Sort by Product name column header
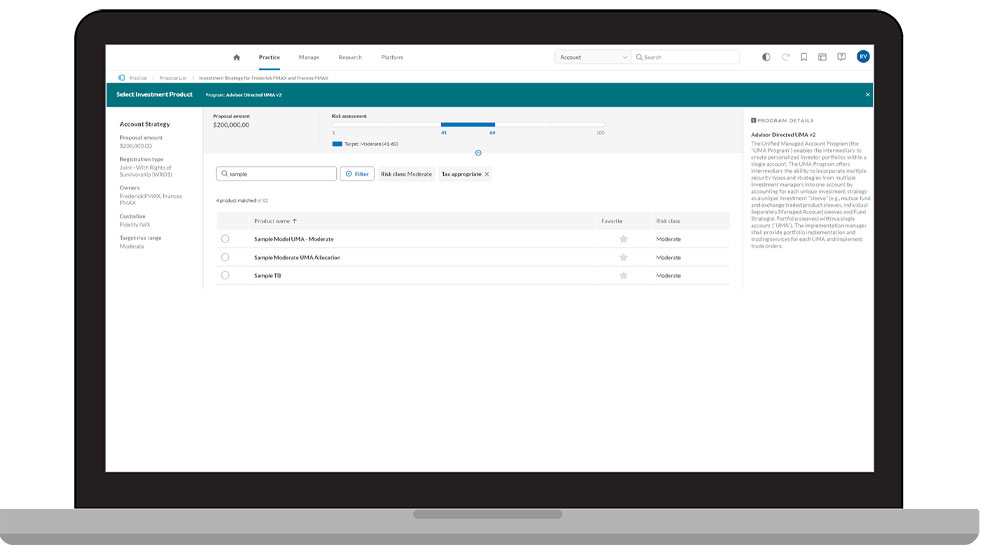This screenshot has width=981, height=545. click(x=275, y=220)
